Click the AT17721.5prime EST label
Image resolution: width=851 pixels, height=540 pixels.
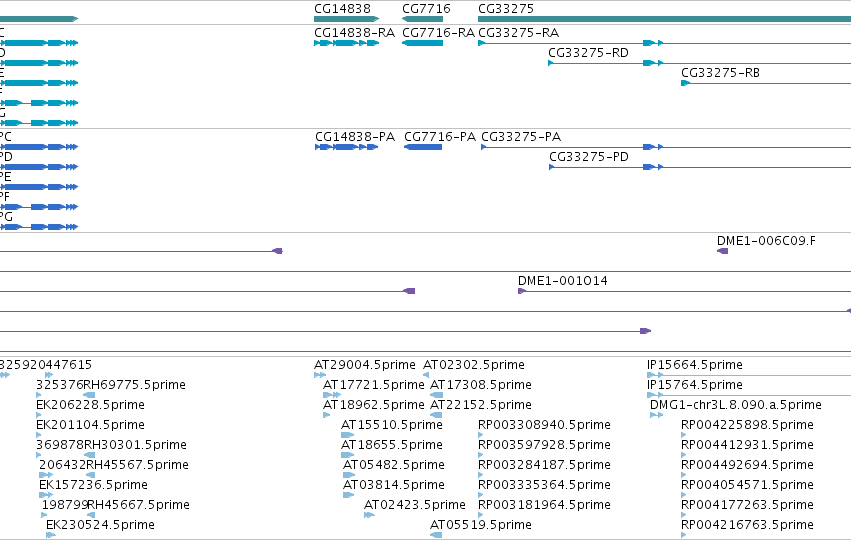click(373, 385)
